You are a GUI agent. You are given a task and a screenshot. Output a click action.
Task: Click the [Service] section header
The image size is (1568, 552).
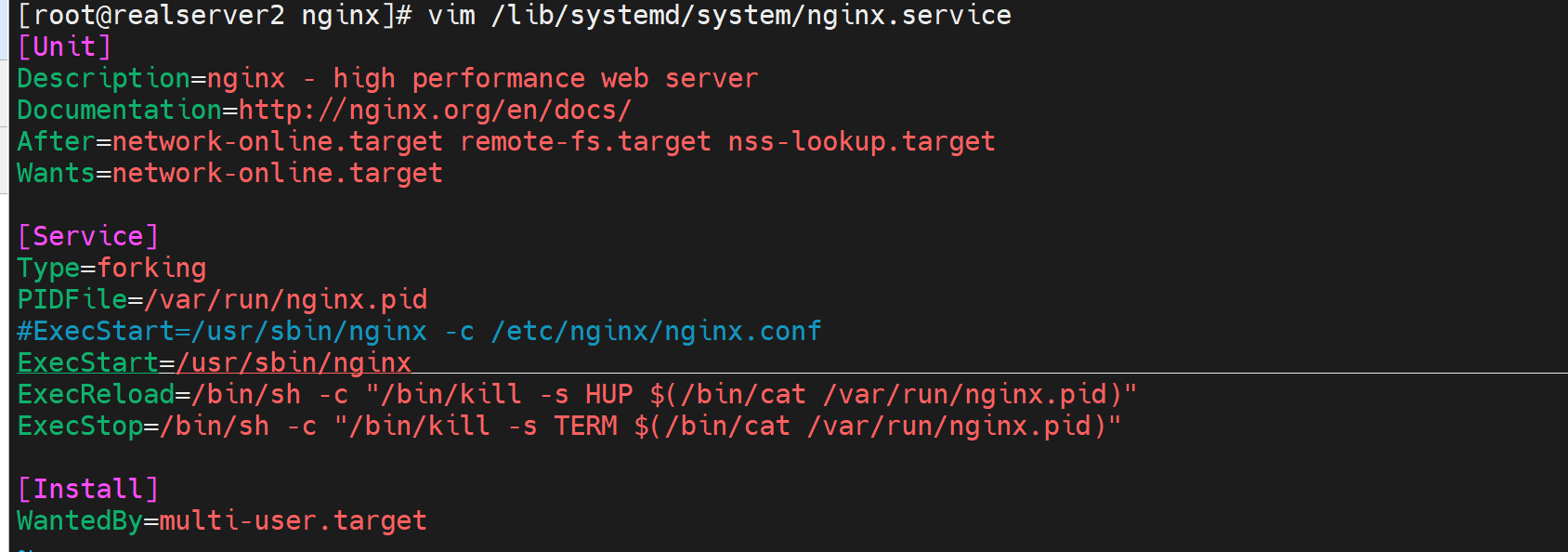tap(88, 236)
